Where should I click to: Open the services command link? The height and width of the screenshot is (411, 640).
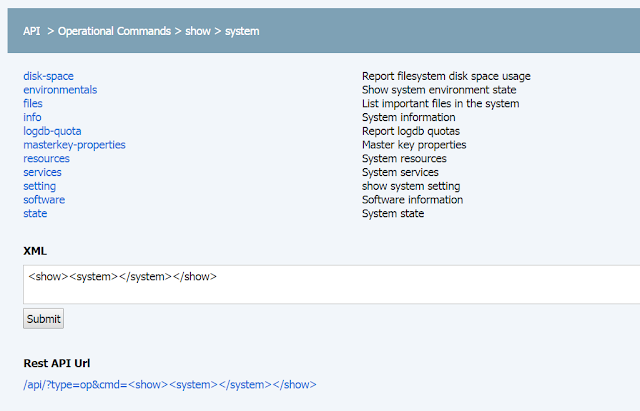point(42,172)
